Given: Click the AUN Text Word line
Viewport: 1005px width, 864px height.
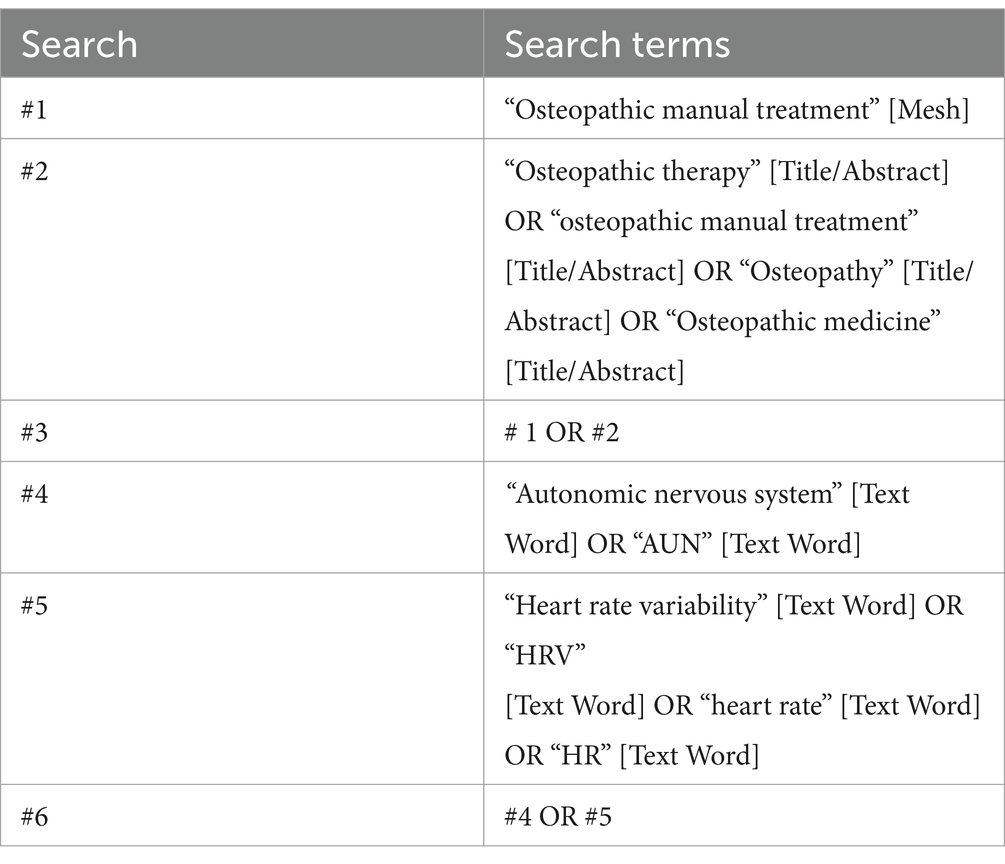Looking at the screenshot, I should [683, 544].
